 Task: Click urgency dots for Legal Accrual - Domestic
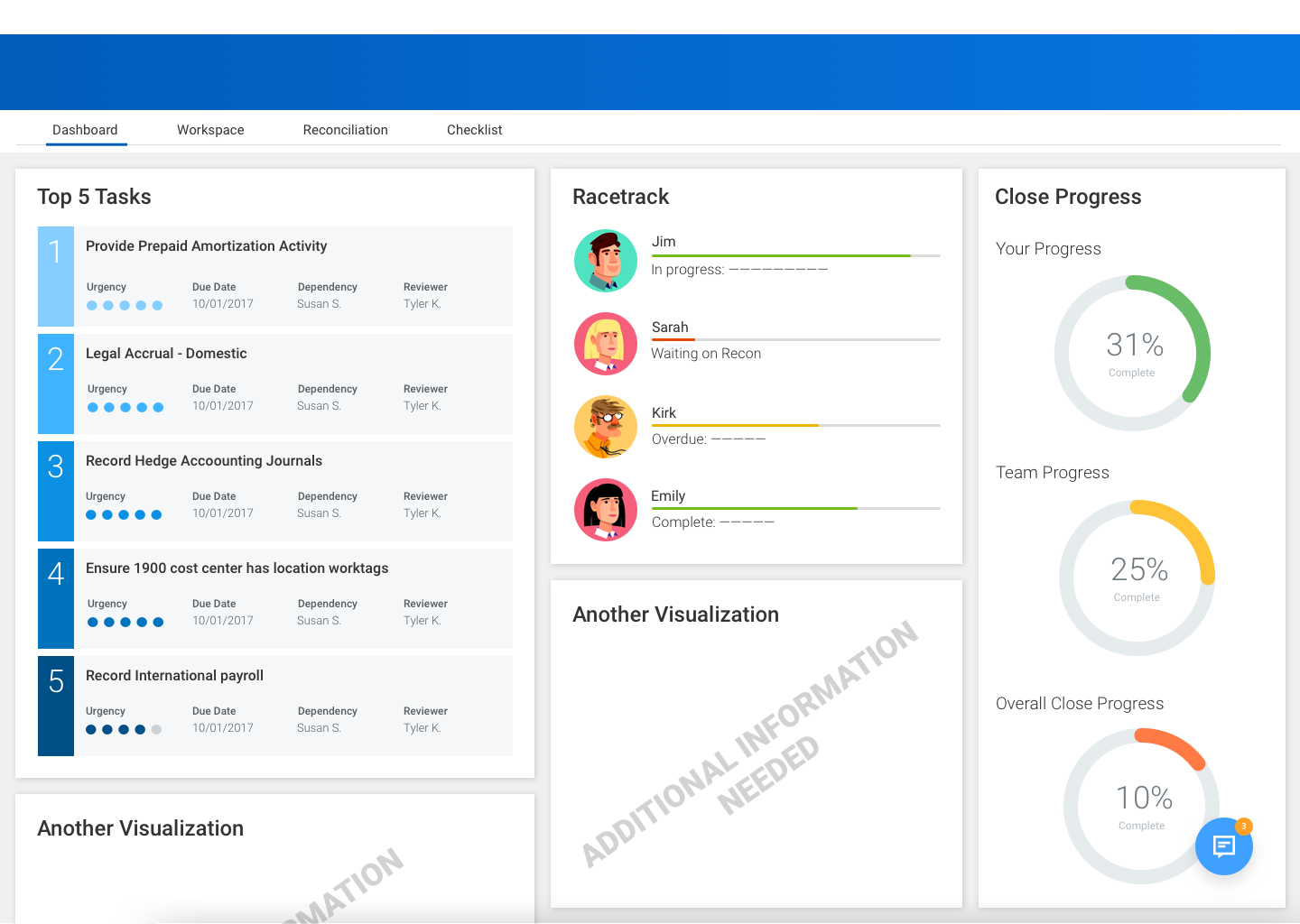(x=125, y=408)
